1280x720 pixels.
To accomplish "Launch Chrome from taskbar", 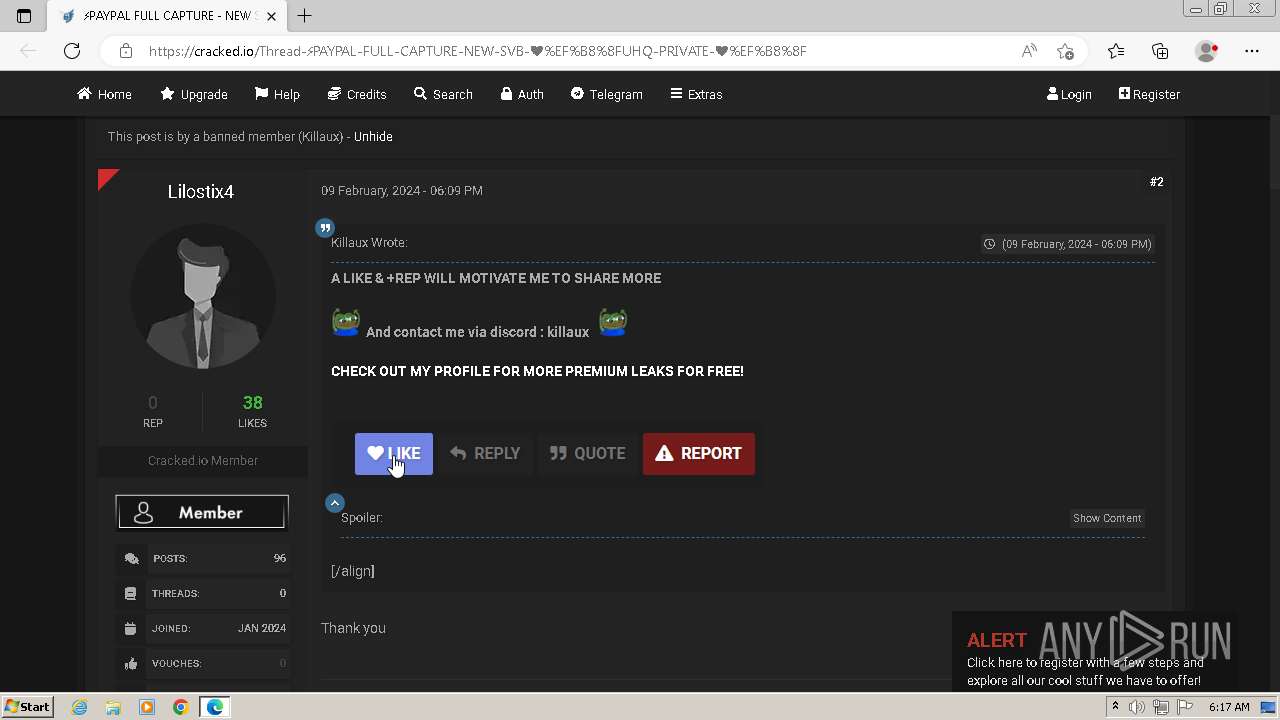I will point(180,707).
